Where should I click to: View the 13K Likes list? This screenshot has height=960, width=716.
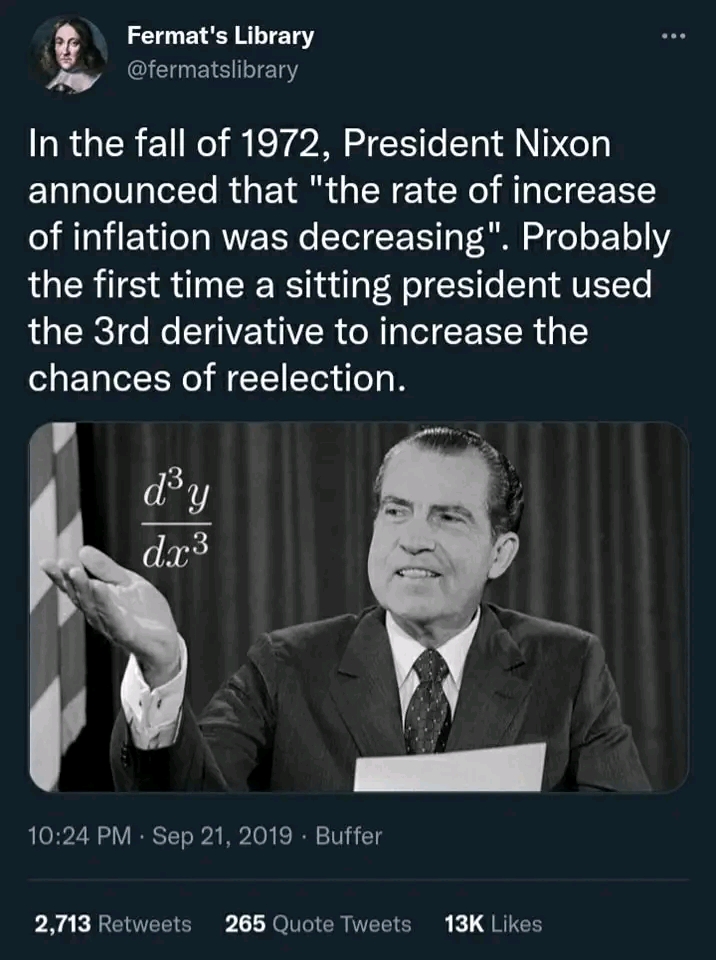pyautogui.click(x=492, y=924)
